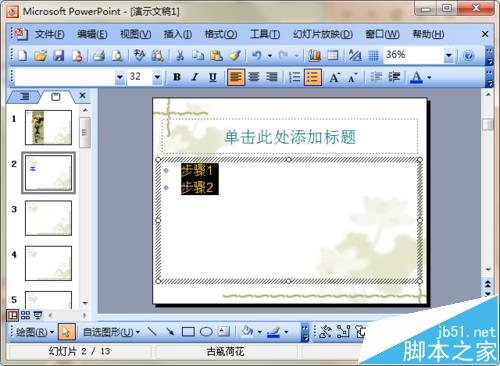500x366 pixels.
Task: Expand the 绘图 Draw menu
Action: tap(35, 332)
